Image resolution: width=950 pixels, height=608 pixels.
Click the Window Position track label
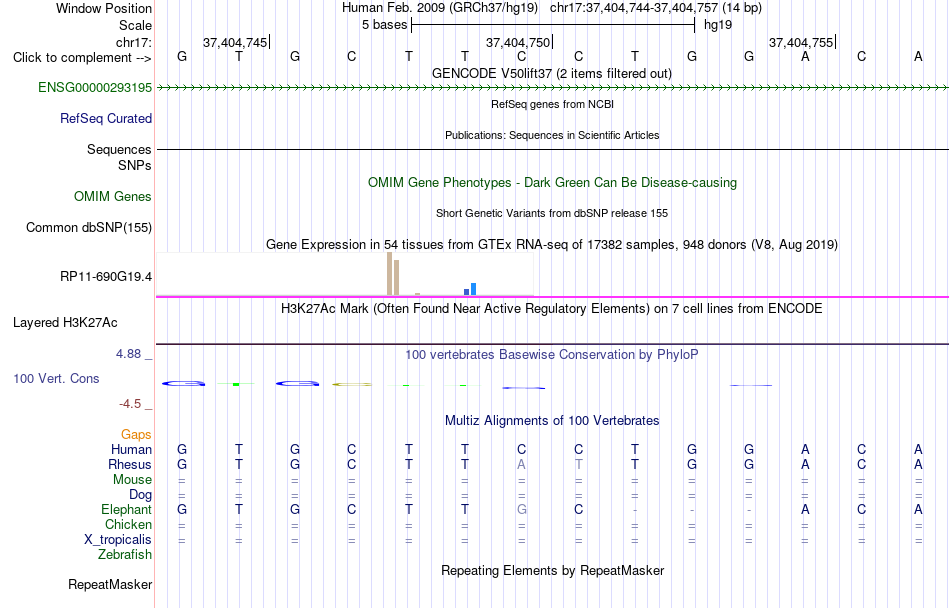point(104,8)
